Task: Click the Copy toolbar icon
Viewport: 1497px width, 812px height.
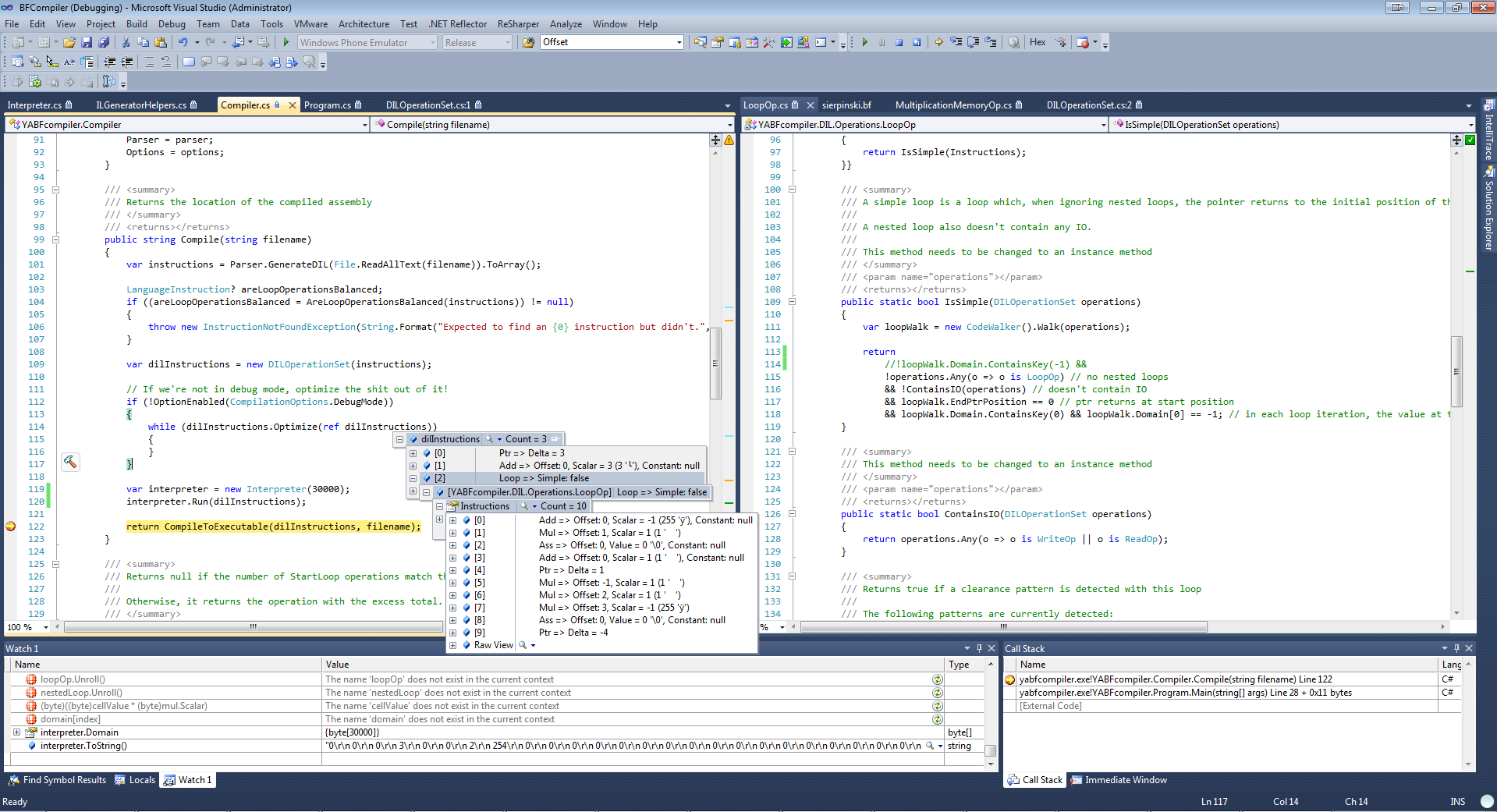Action: (144, 42)
